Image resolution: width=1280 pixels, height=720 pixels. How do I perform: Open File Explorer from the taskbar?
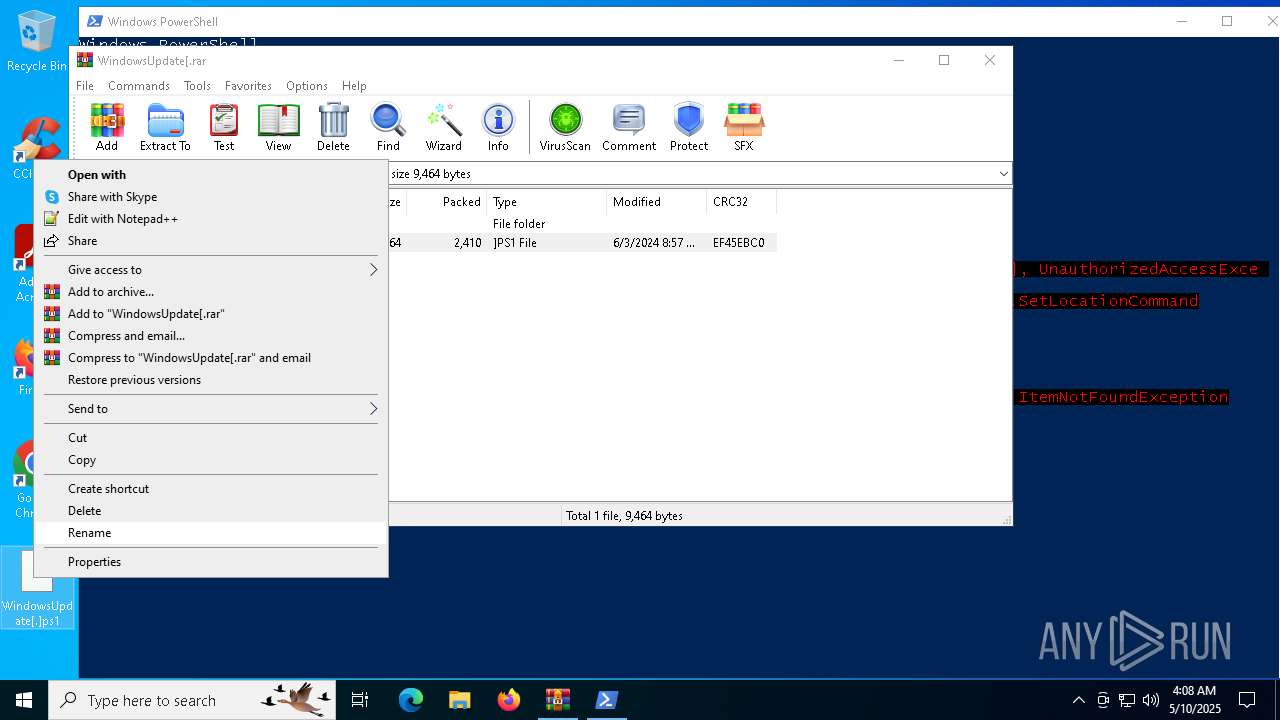tap(460, 700)
